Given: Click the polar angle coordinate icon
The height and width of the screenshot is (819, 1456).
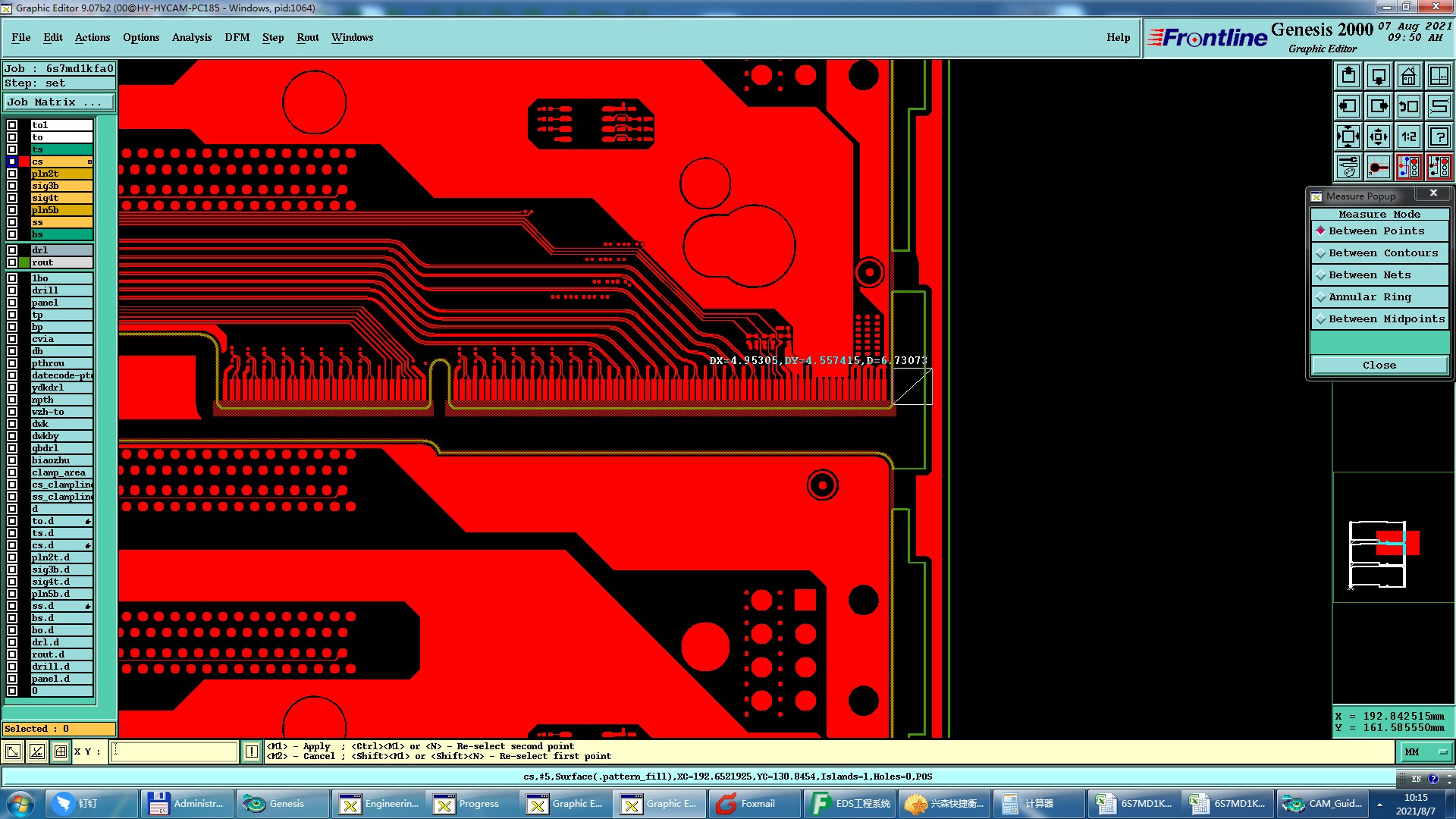Looking at the screenshot, I should [x=36, y=752].
